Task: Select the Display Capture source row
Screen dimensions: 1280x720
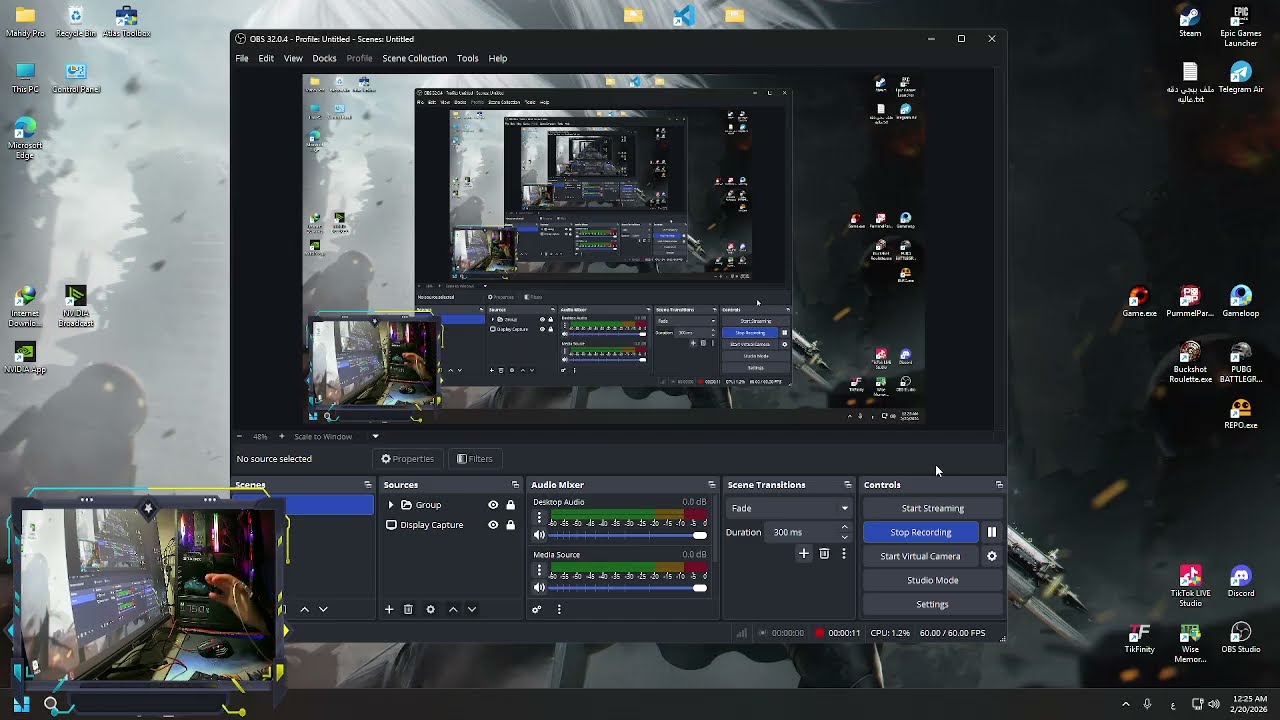Action: [x=450, y=525]
